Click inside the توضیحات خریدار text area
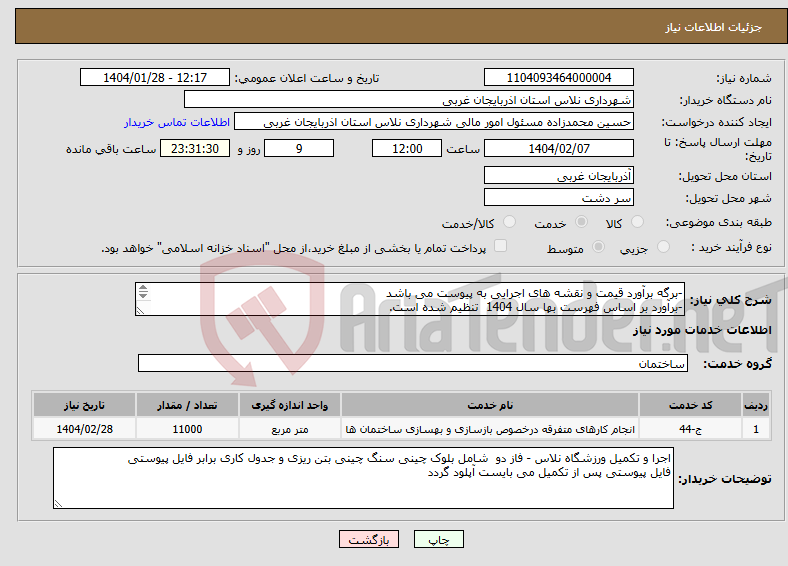Image resolution: width=788 pixels, height=566 pixels. 363,478
